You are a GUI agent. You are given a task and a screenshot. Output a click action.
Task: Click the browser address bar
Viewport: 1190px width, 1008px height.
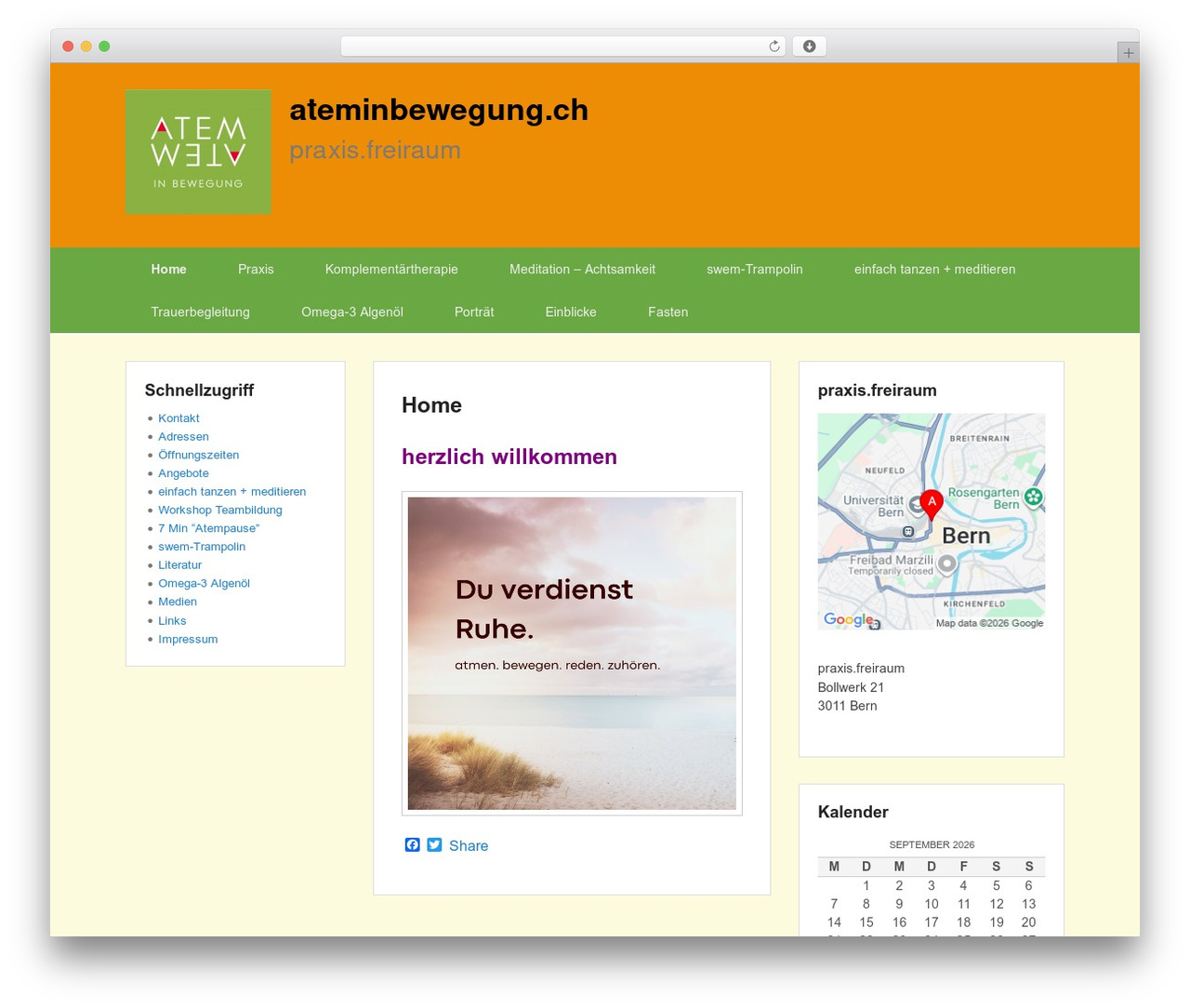click(x=562, y=46)
